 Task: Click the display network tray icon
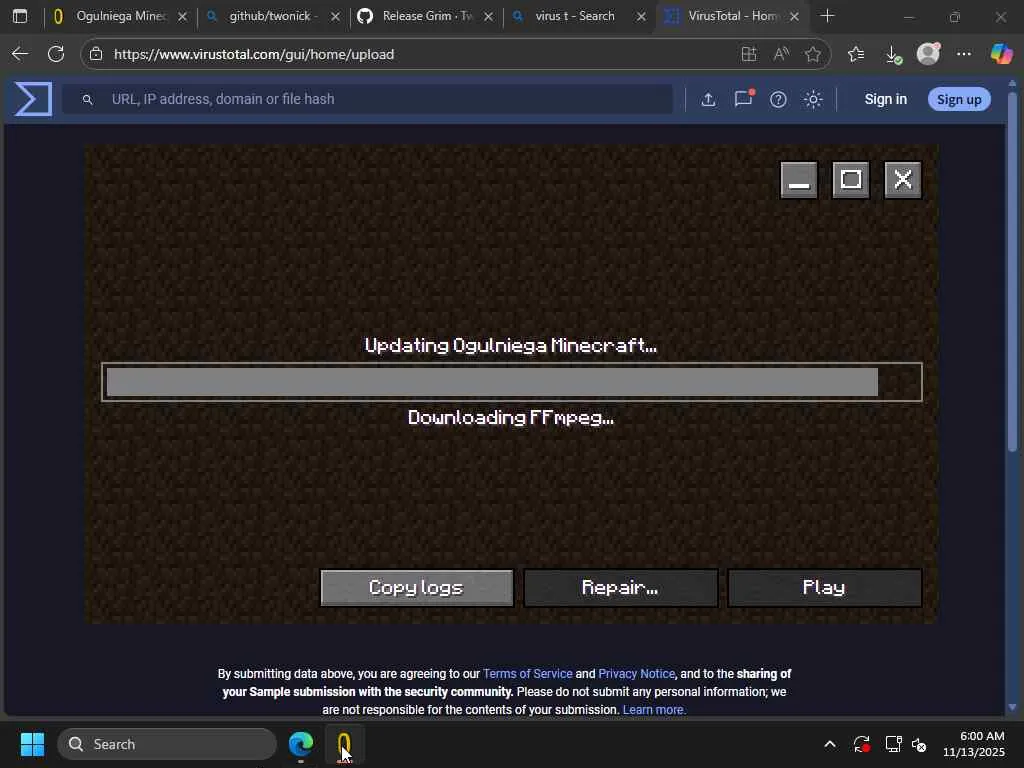point(893,744)
